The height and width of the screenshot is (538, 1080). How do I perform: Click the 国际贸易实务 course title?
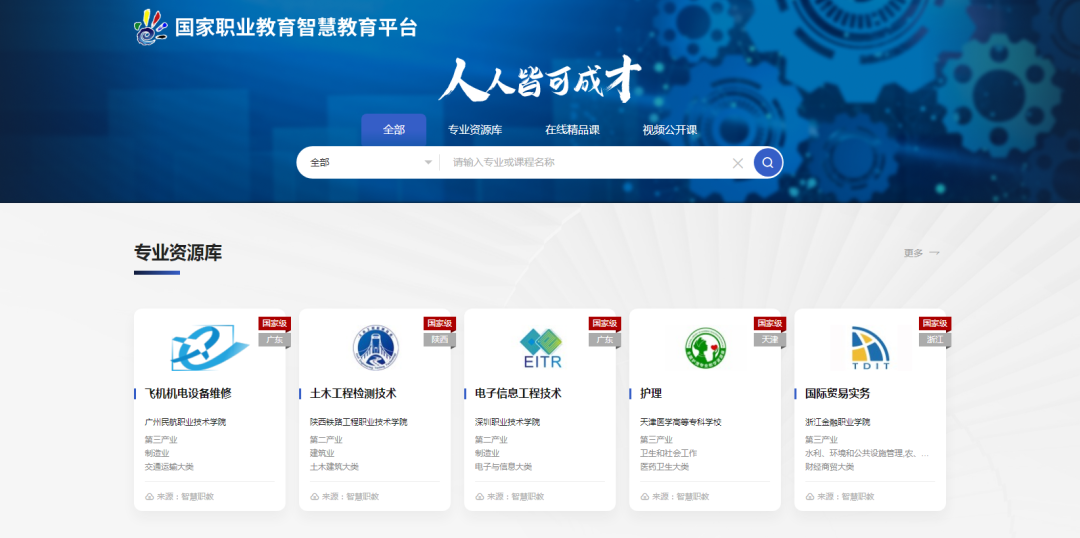pos(838,393)
